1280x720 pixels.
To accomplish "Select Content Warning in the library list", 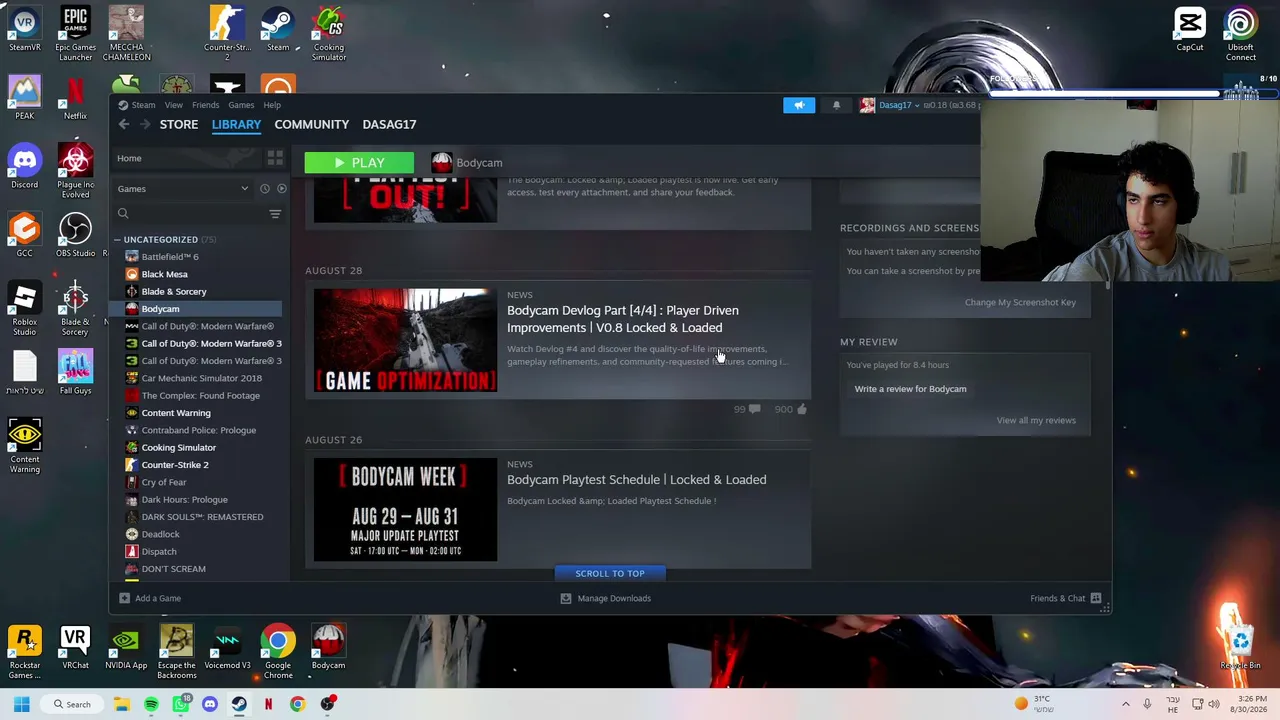I will (x=176, y=413).
